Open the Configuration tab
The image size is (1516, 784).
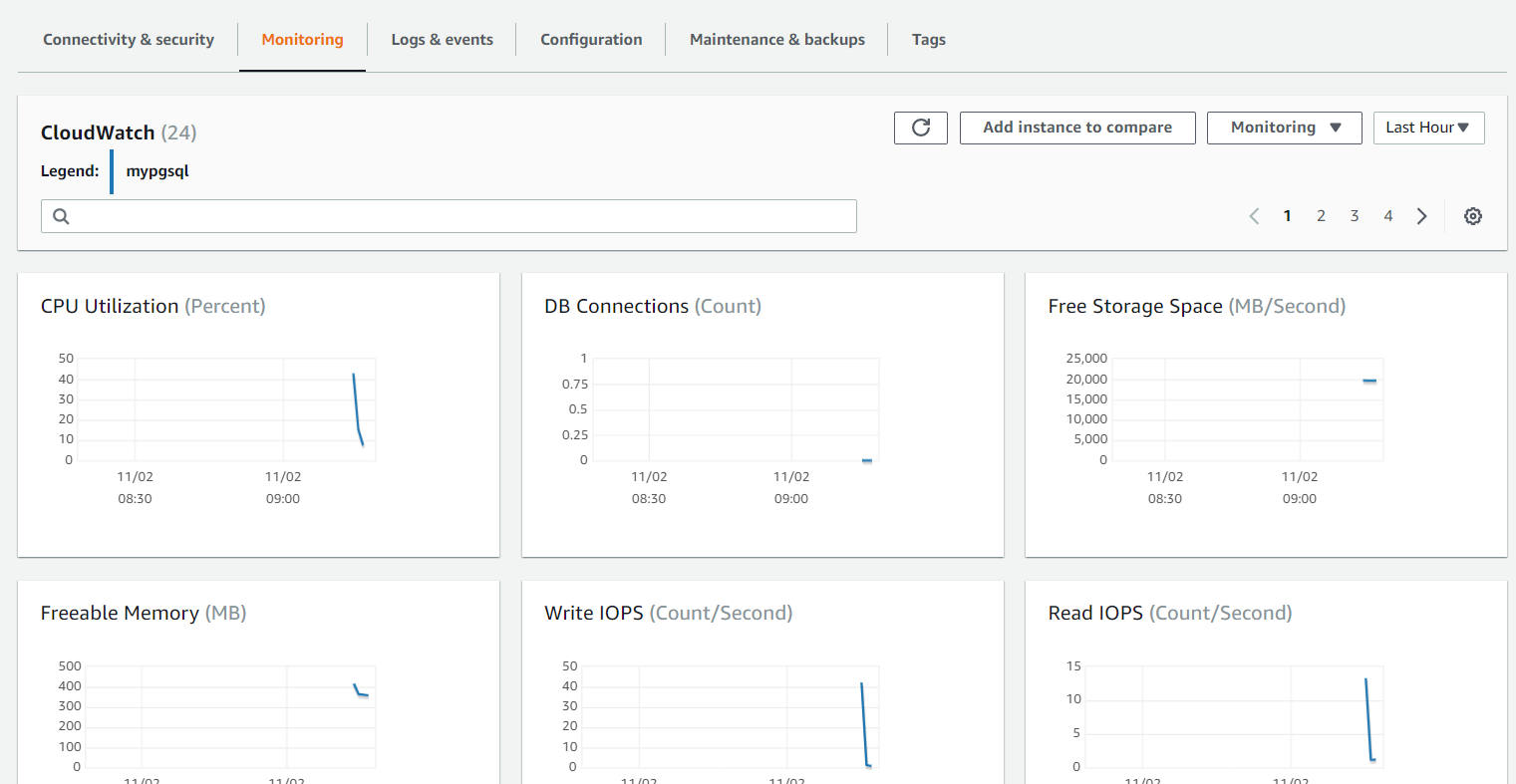(x=591, y=40)
